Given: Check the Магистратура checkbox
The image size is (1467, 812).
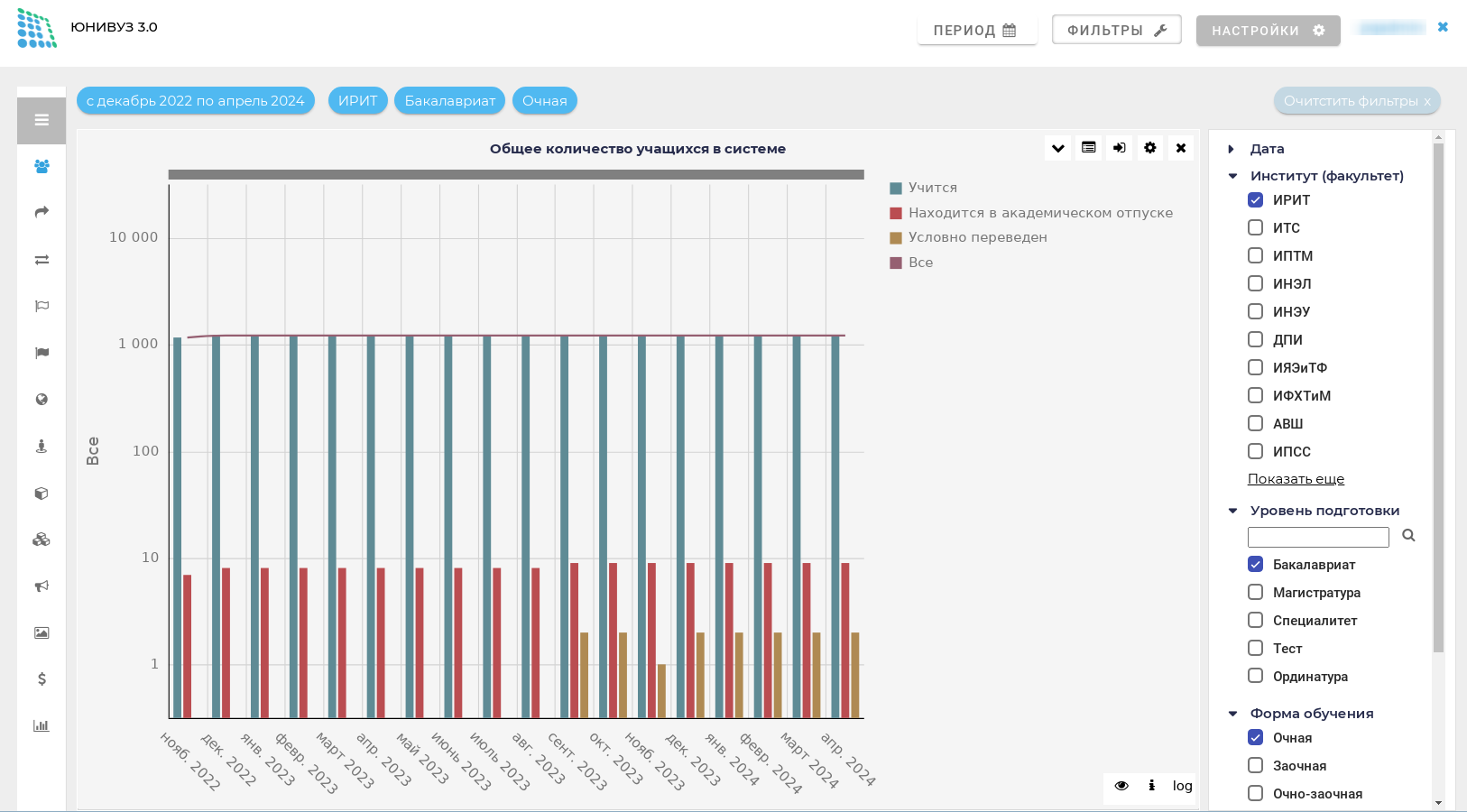Looking at the screenshot, I should 1255,593.
